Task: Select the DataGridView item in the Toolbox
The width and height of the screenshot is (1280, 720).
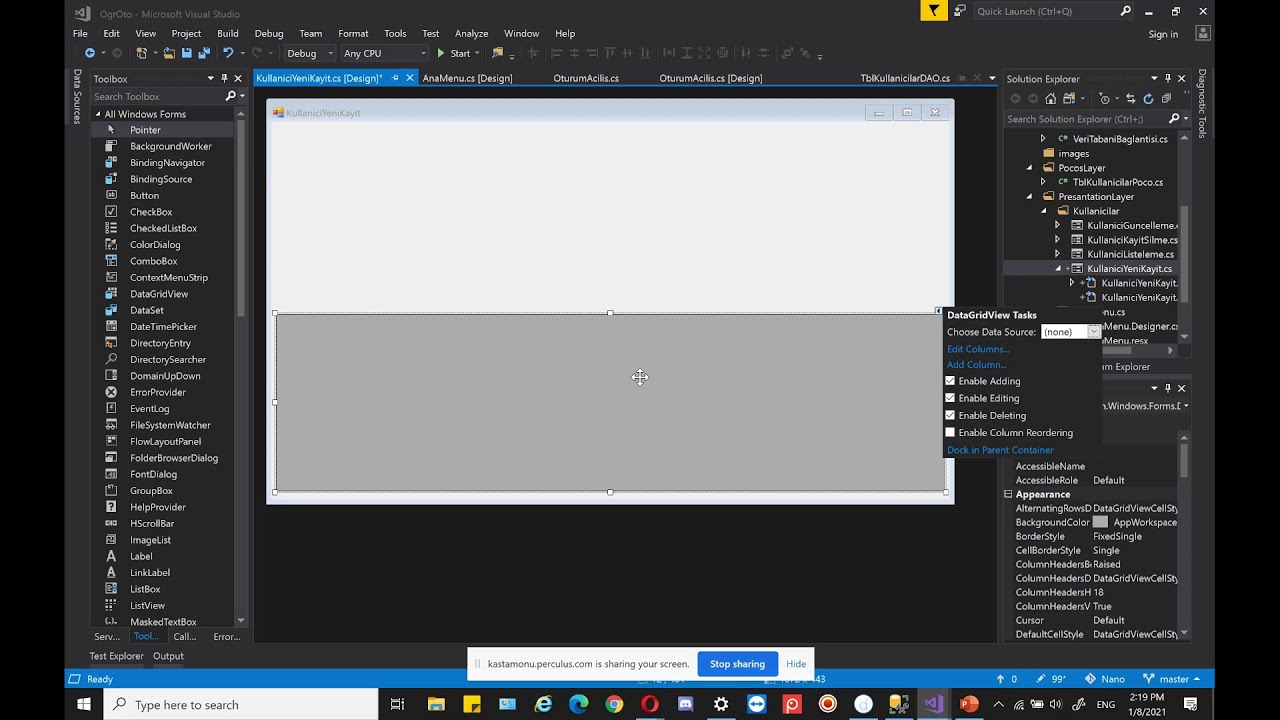Action: pyautogui.click(x=159, y=294)
